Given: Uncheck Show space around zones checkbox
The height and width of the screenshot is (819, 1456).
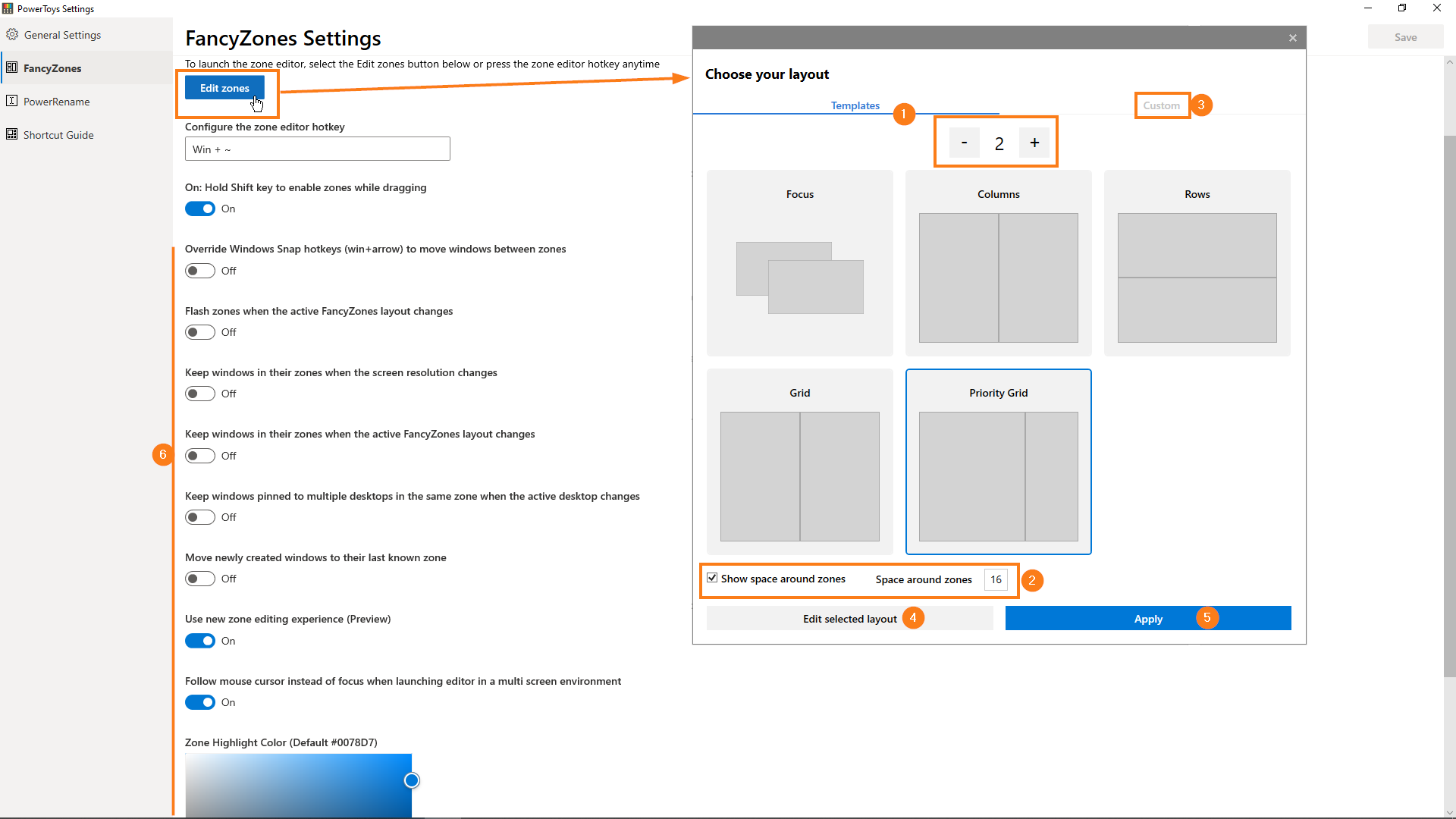Looking at the screenshot, I should pyautogui.click(x=712, y=578).
